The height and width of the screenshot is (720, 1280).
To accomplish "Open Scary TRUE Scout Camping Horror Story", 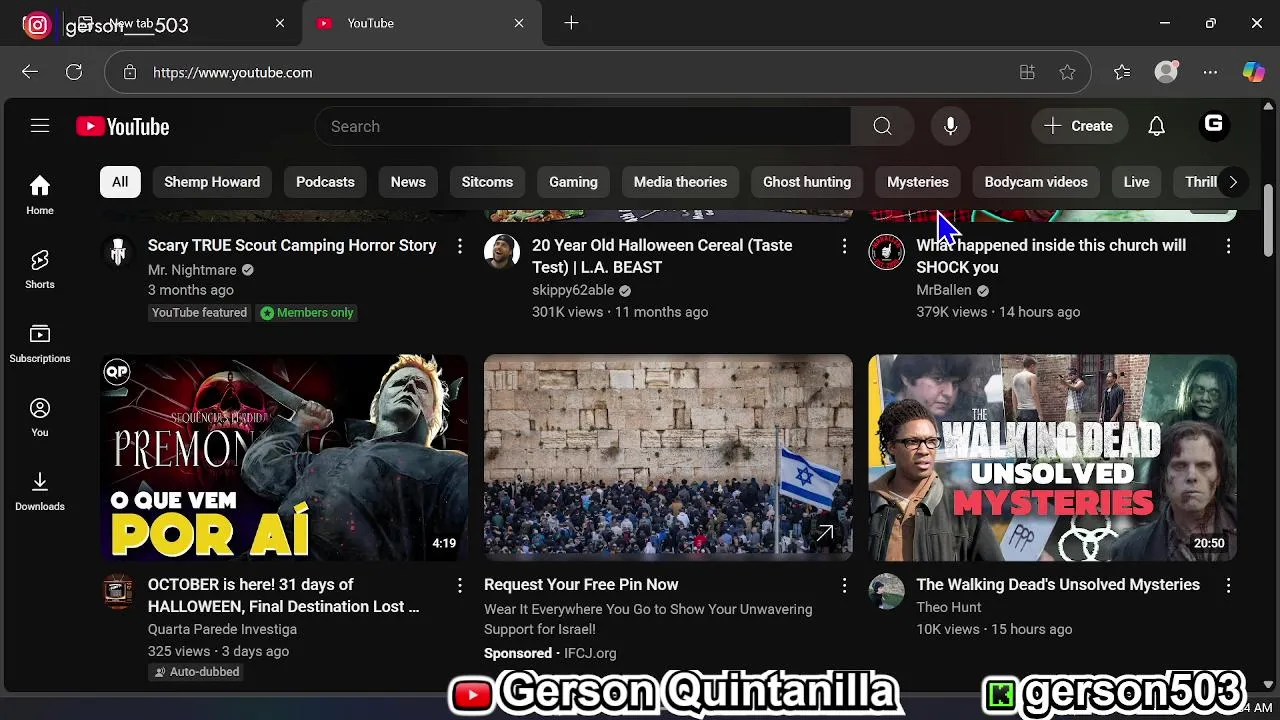I will click(292, 245).
